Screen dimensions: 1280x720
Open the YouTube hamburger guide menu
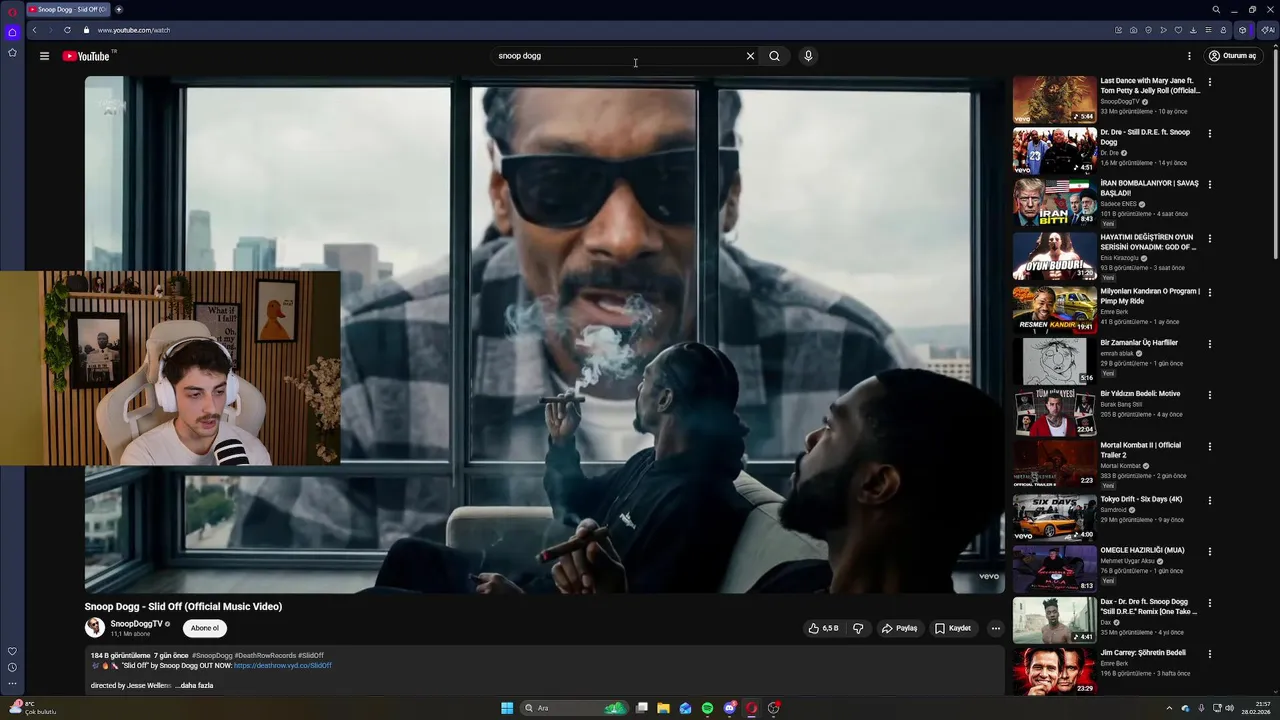(x=44, y=56)
